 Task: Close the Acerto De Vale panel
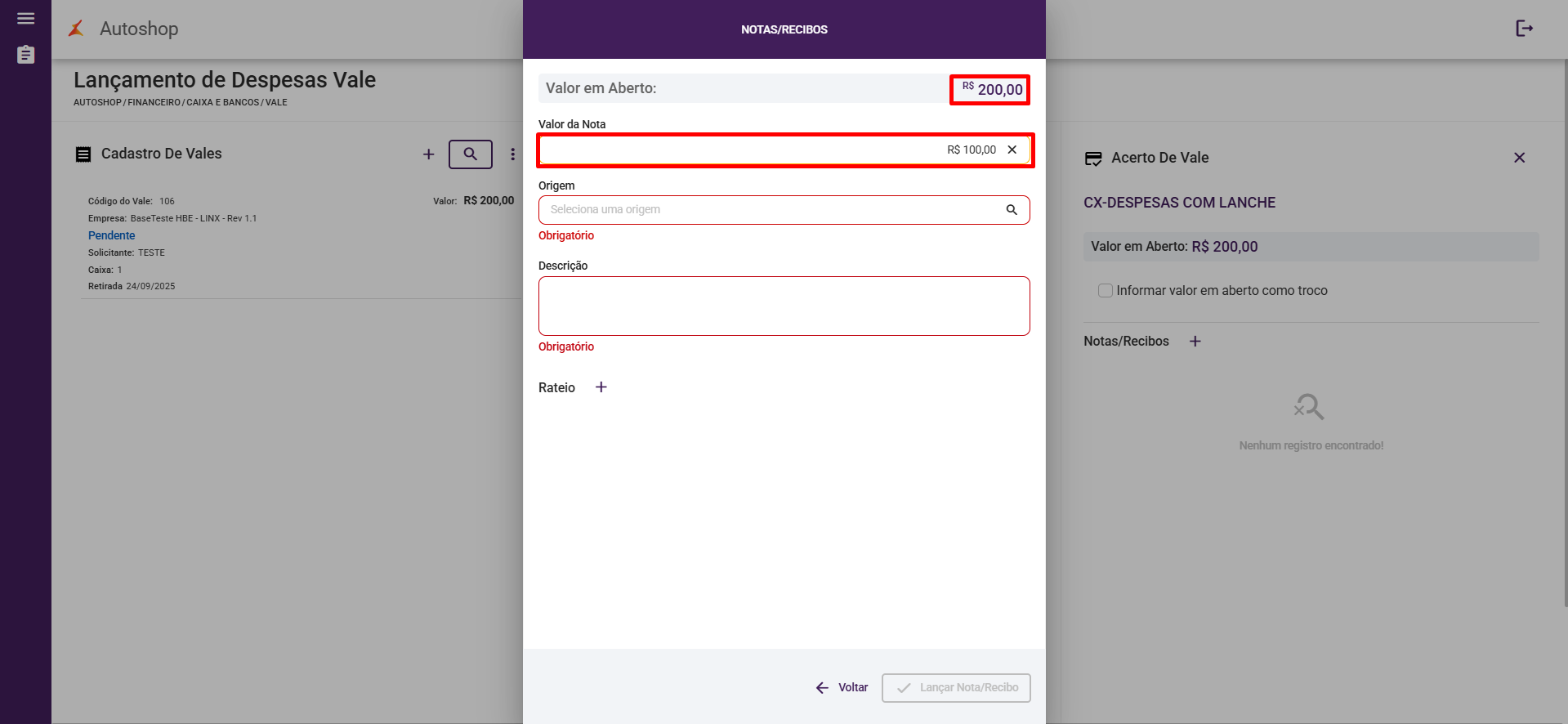click(1519, 158)
